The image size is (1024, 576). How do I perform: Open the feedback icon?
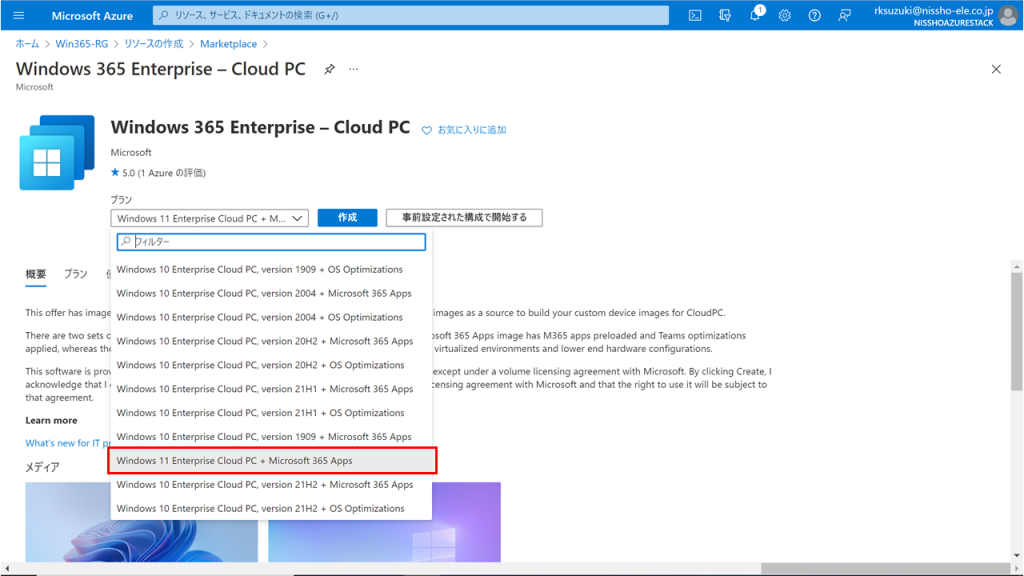pyautogui.click(x=844, y=15)
